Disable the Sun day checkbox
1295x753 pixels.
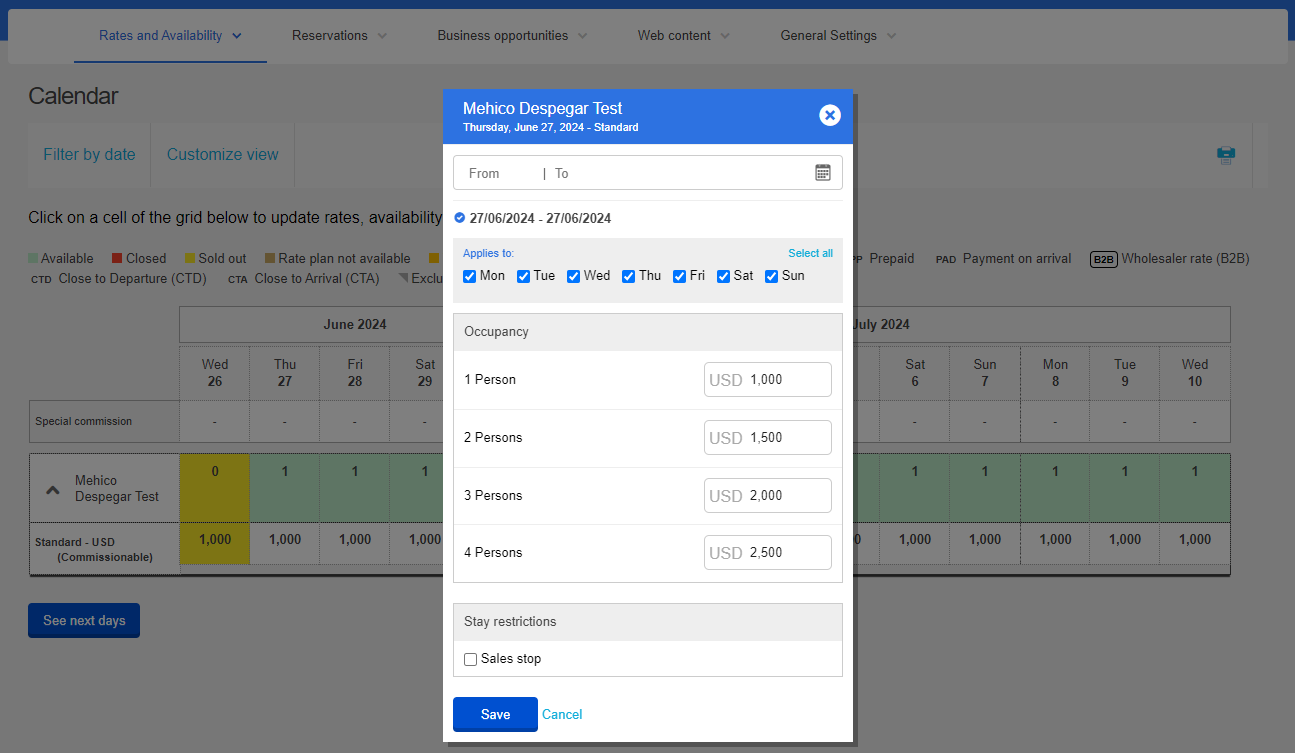click(x=771, y=276)
